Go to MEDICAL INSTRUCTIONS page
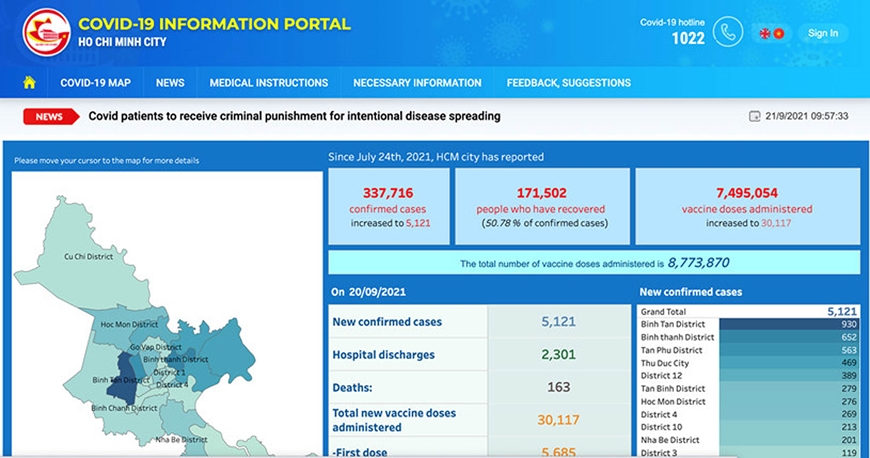This screenshot has height=458, width=870. point(269,83)
